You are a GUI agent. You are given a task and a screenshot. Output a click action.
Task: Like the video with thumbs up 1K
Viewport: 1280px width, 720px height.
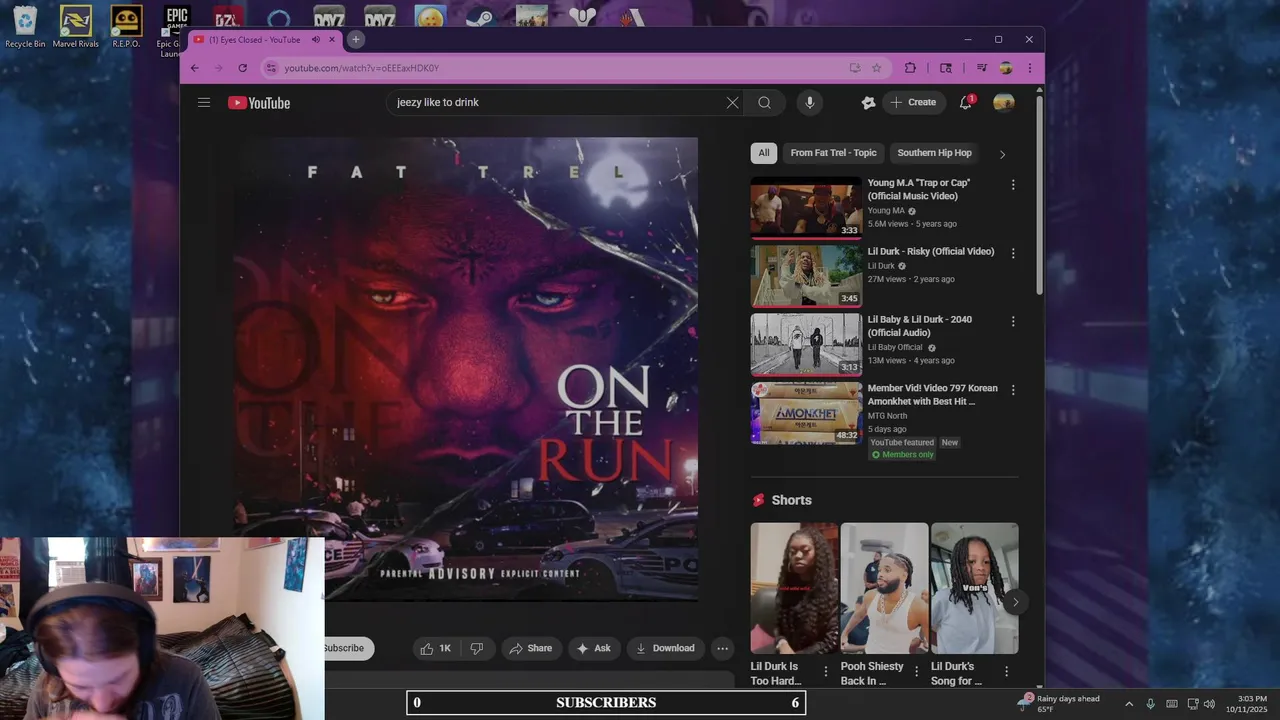pos(435,648)
